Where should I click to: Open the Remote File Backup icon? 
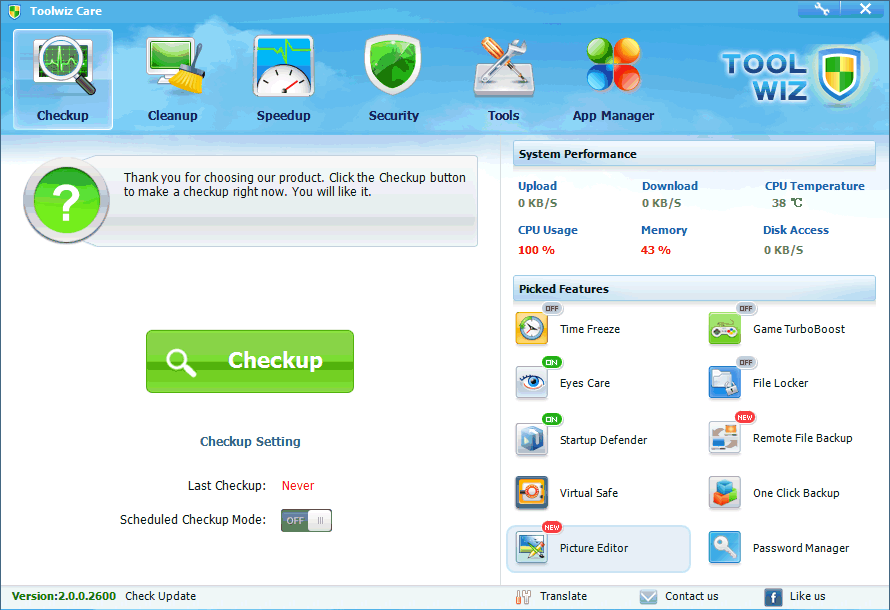(725, 438)
